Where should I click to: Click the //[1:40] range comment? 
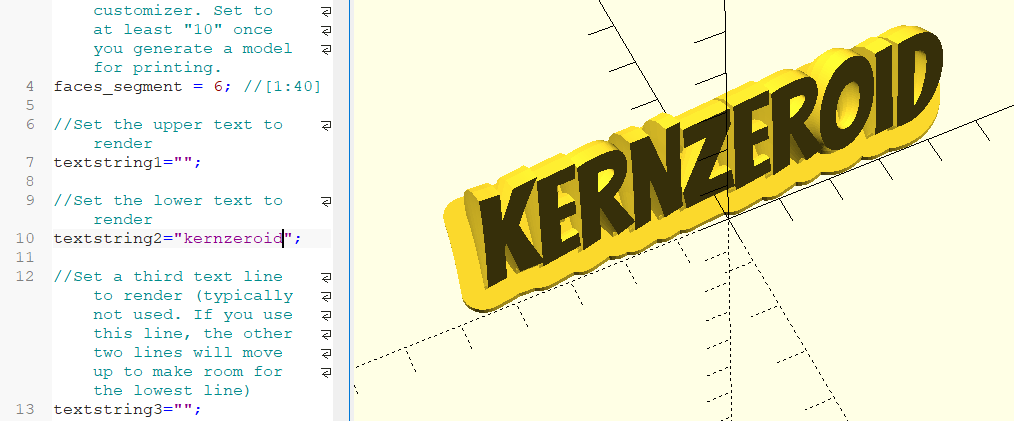[x=282, y=87]
